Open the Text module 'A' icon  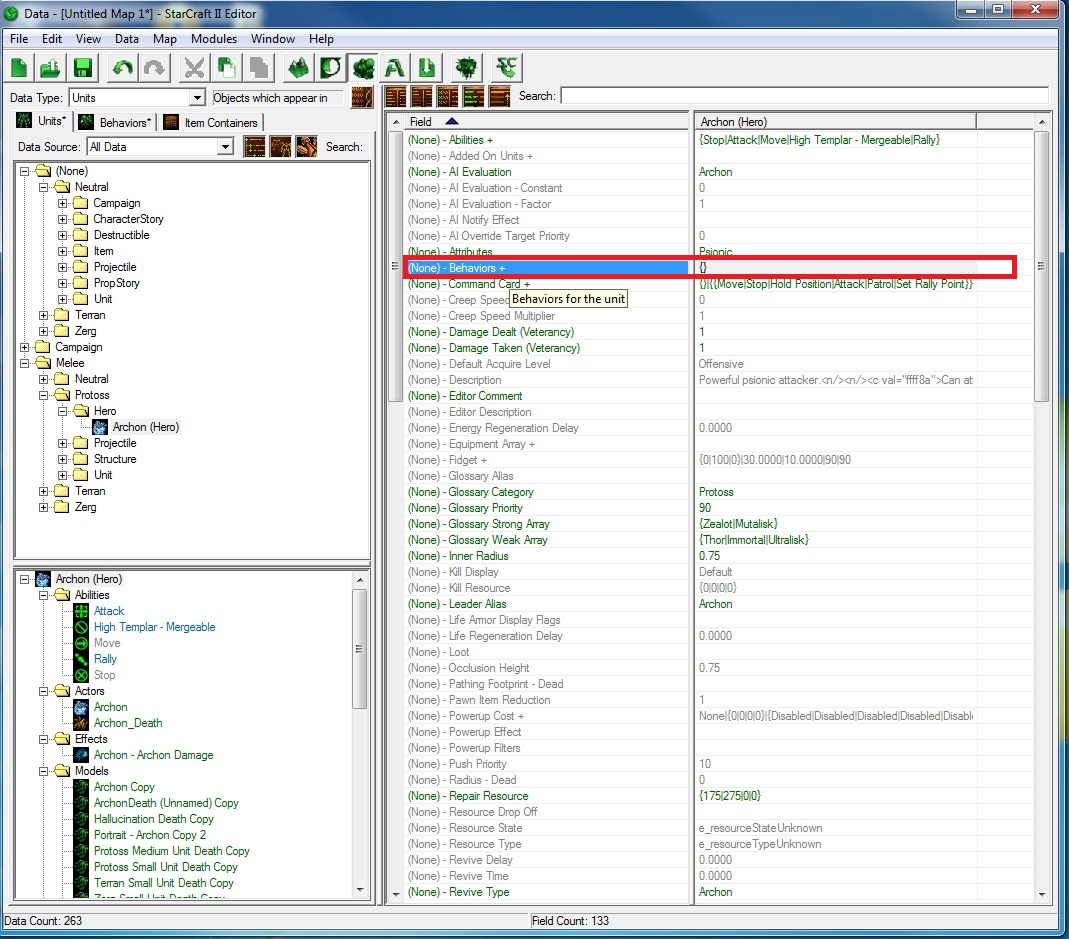tap(395, 69)
